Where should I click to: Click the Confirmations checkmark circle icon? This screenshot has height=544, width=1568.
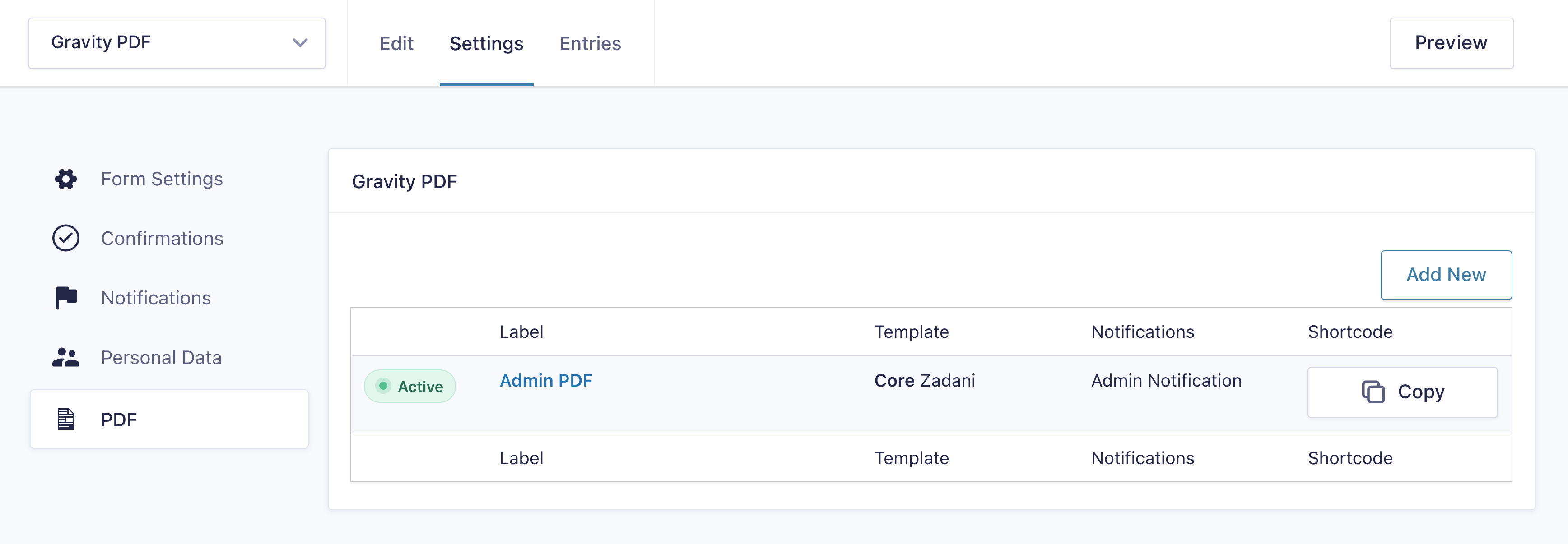coord(66,238)
